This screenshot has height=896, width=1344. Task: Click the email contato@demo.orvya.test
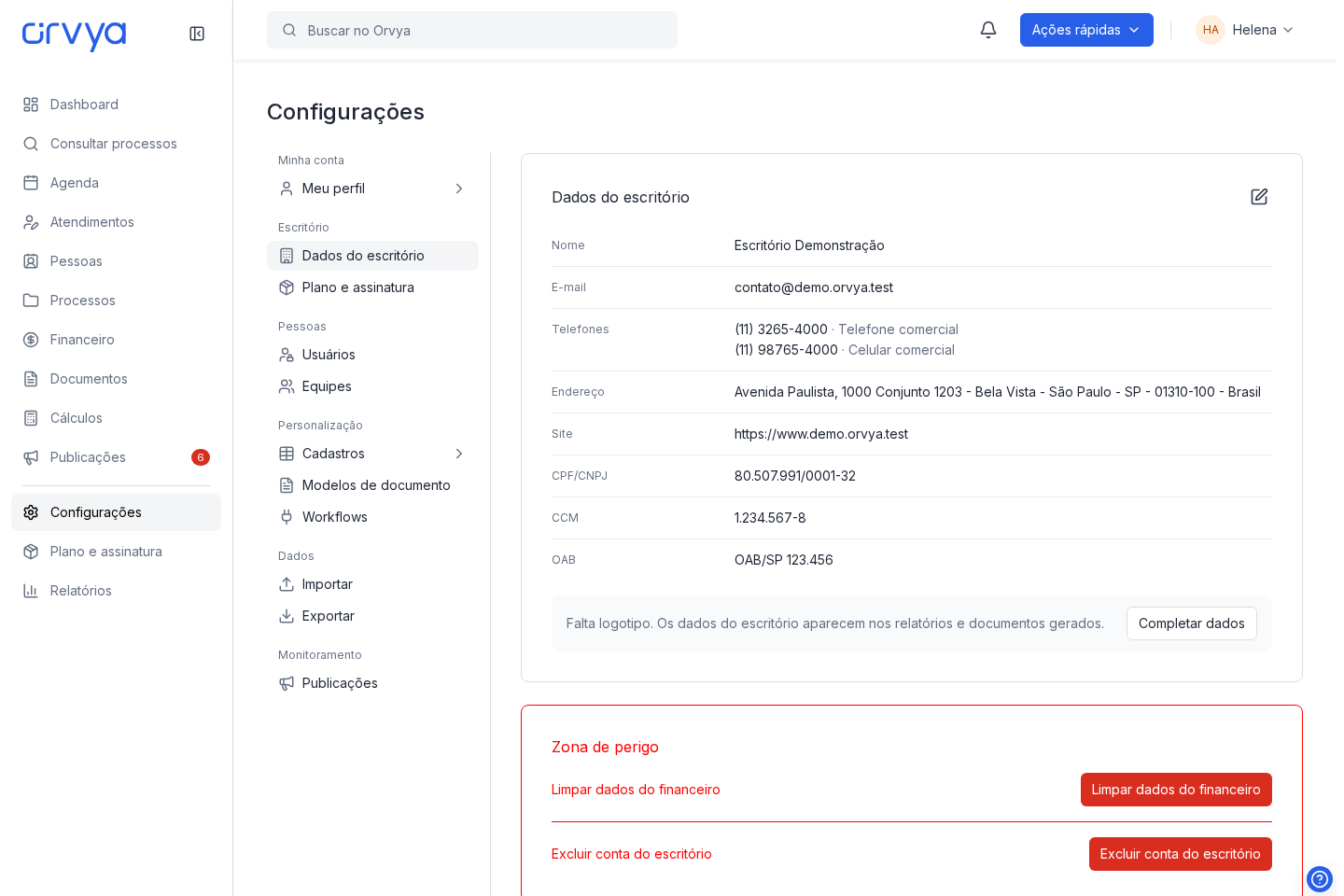[x=814, y=287]
